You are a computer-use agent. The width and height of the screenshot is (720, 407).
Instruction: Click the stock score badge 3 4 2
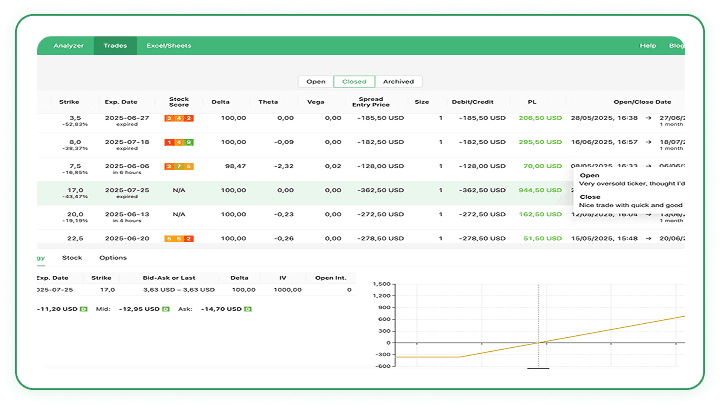(179, 118)
